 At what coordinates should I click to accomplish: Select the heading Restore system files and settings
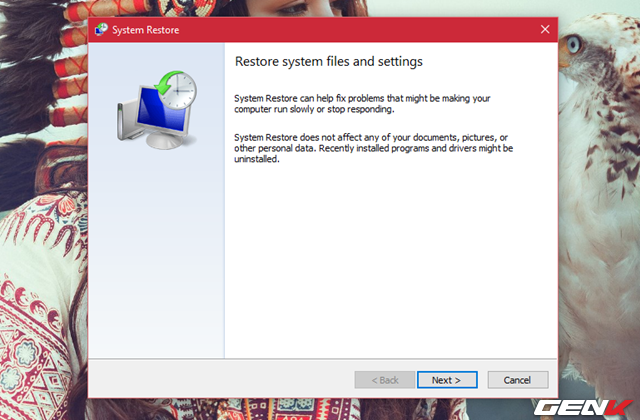point(329,62)
